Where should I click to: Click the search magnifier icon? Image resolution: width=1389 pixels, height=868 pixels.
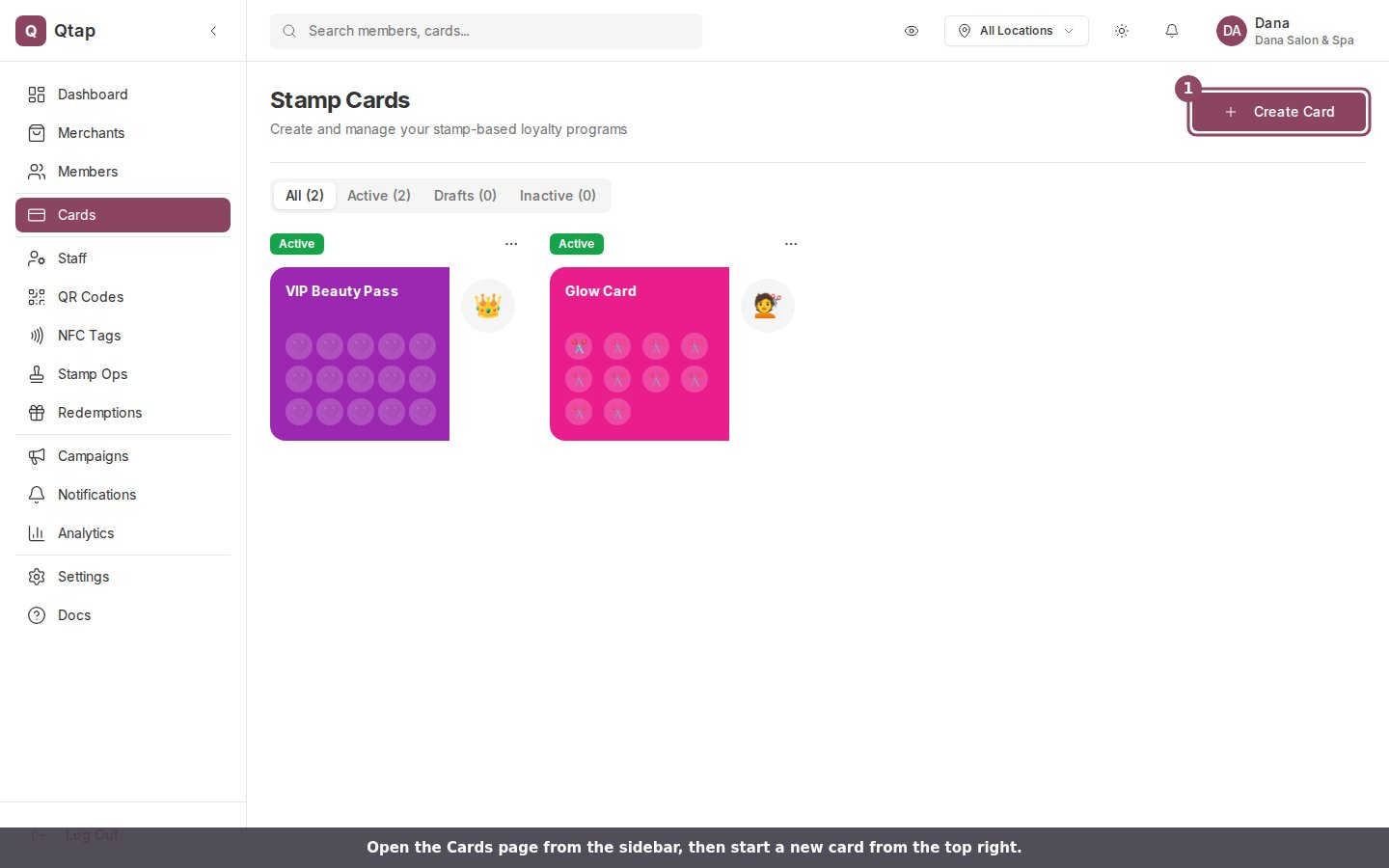(289, 31)
